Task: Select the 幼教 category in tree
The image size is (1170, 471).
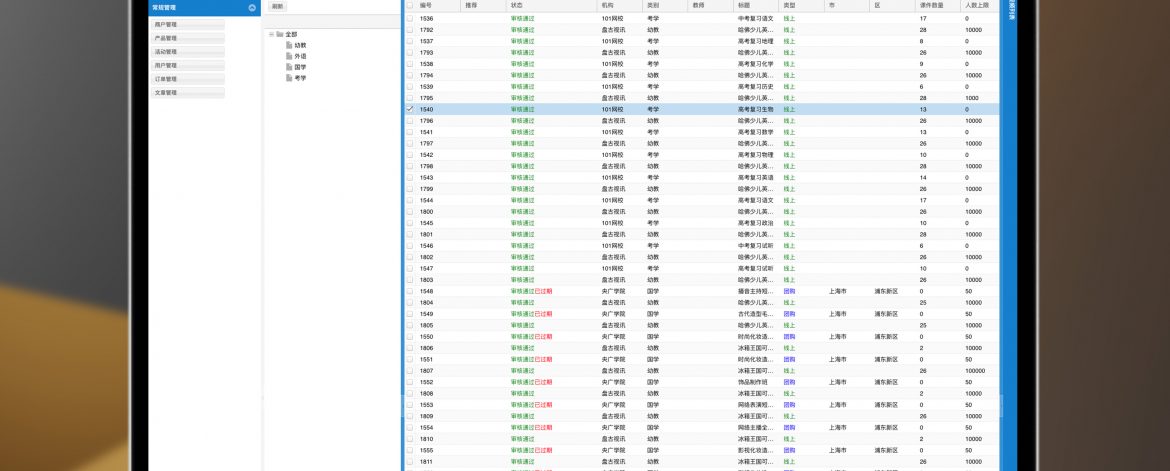Action: (x=300, y=46)
